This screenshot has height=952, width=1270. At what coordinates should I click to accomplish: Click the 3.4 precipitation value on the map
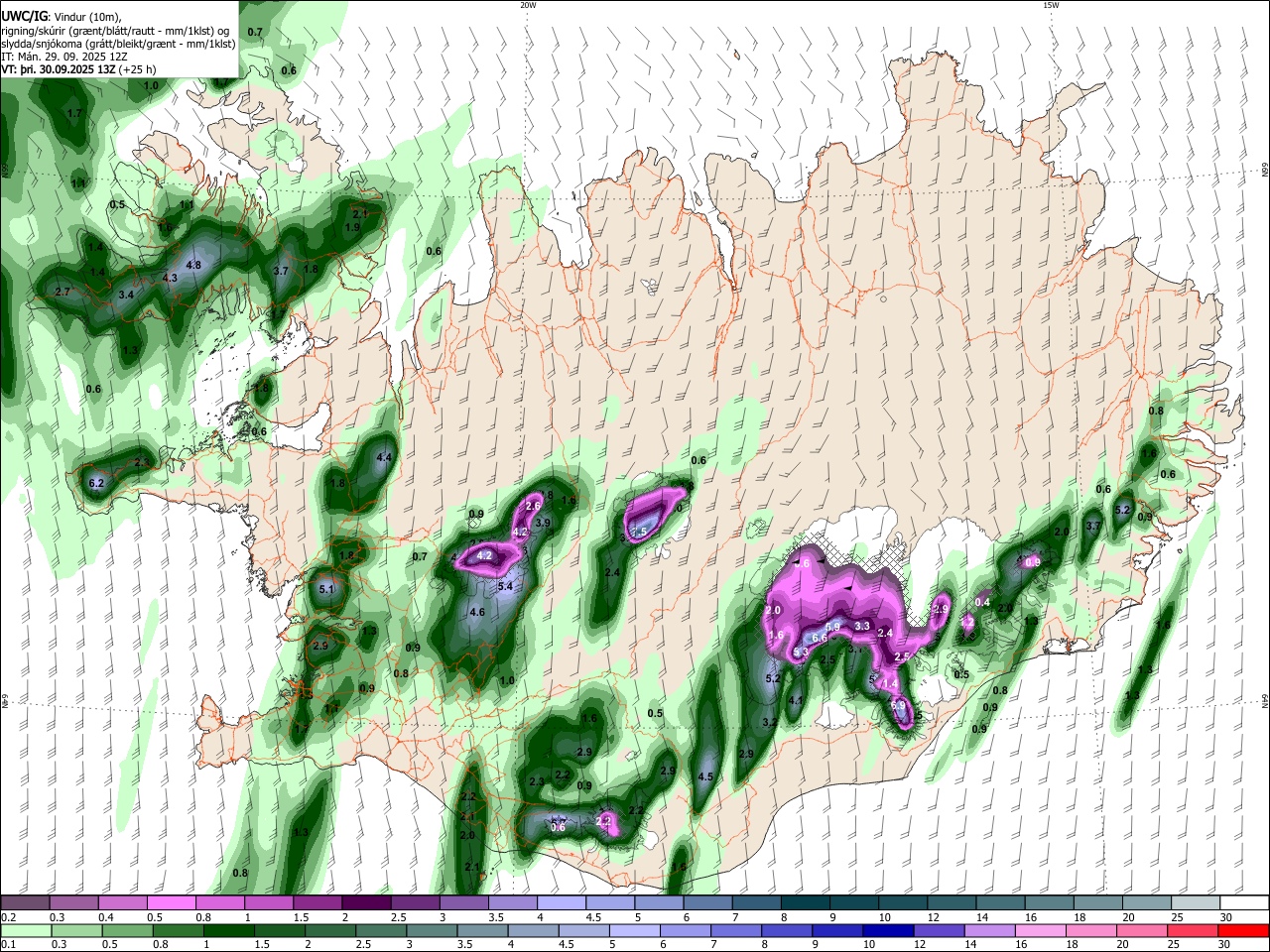click(126, 296)
